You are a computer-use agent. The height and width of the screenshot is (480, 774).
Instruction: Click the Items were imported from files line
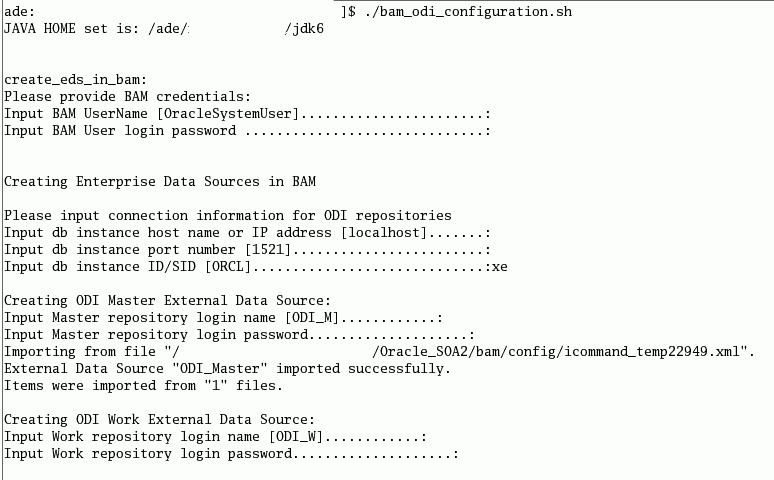(x=143, y=385)
